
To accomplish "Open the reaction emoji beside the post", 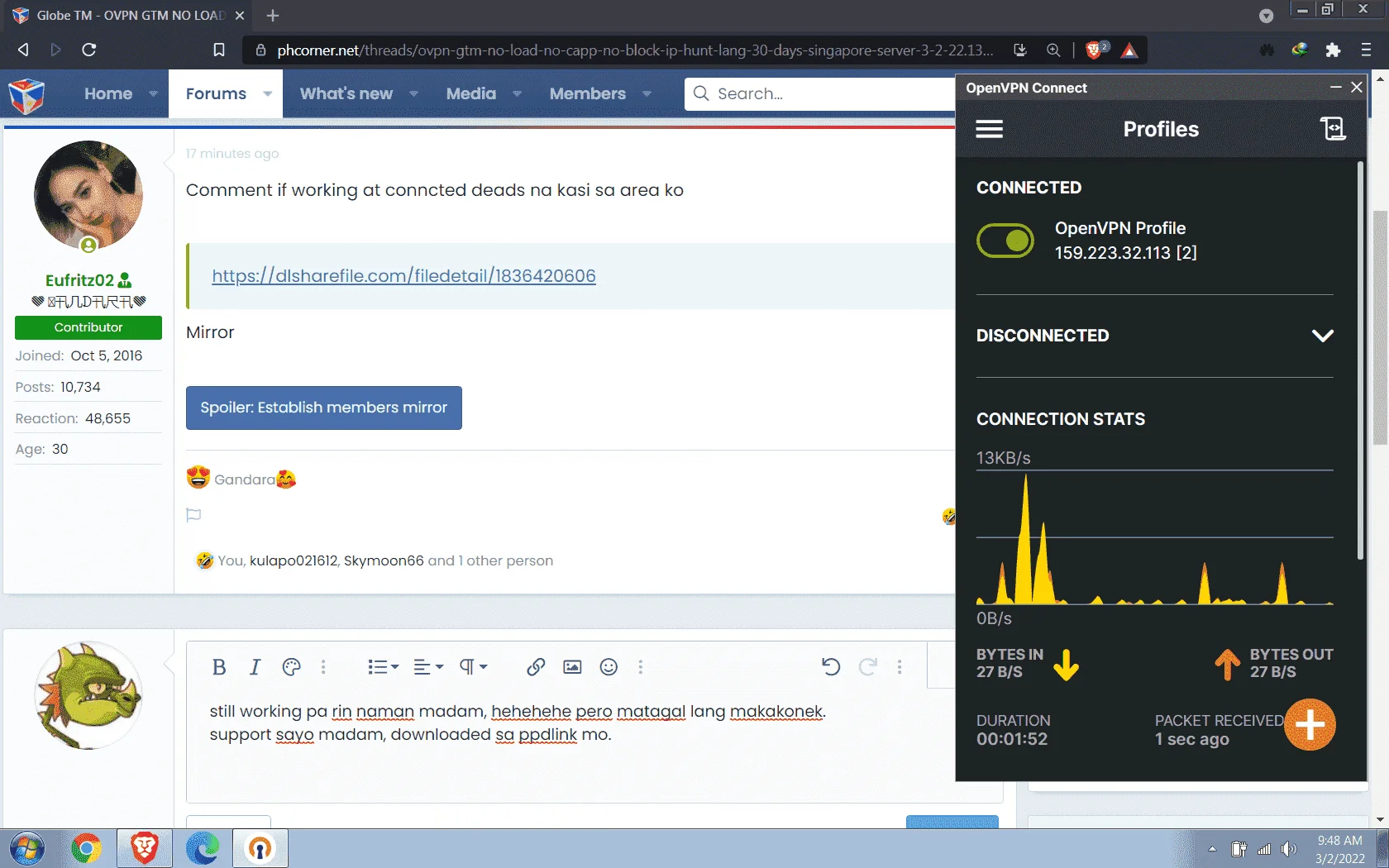I will [x=949, y=517].
